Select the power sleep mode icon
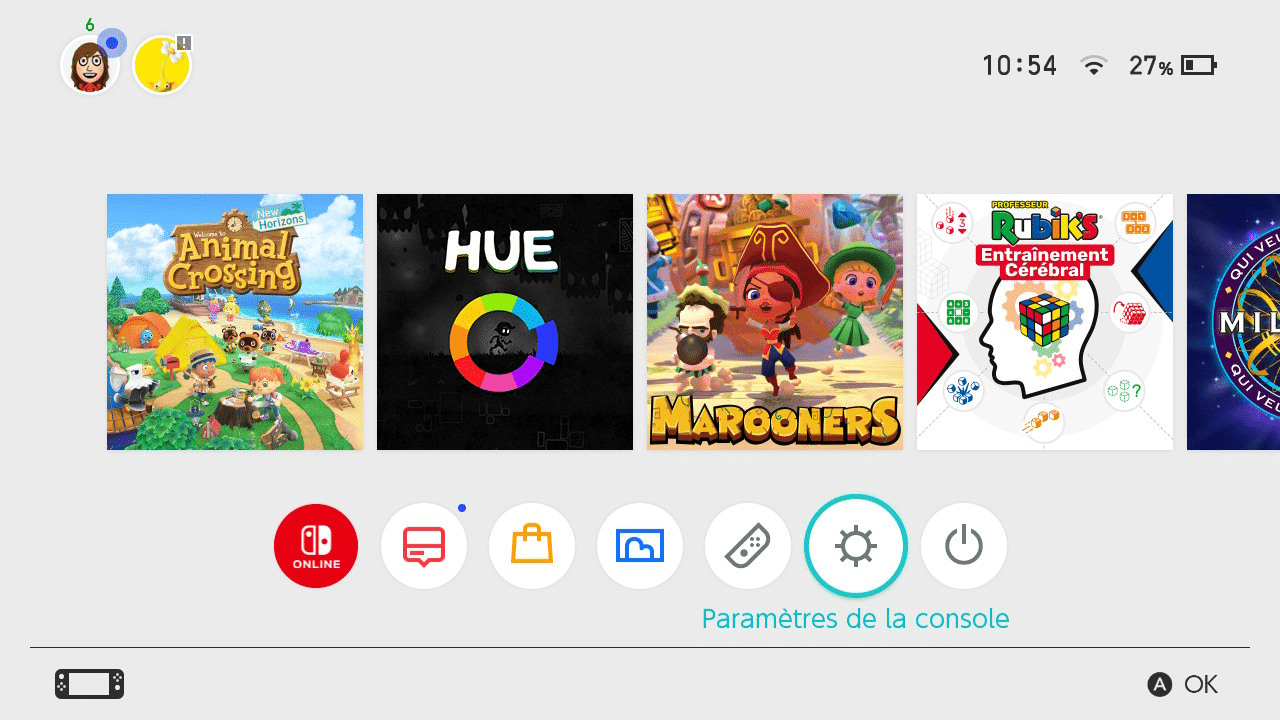Screen dimensions: 1280x720 pyautogui.click(x=964, y=546)
